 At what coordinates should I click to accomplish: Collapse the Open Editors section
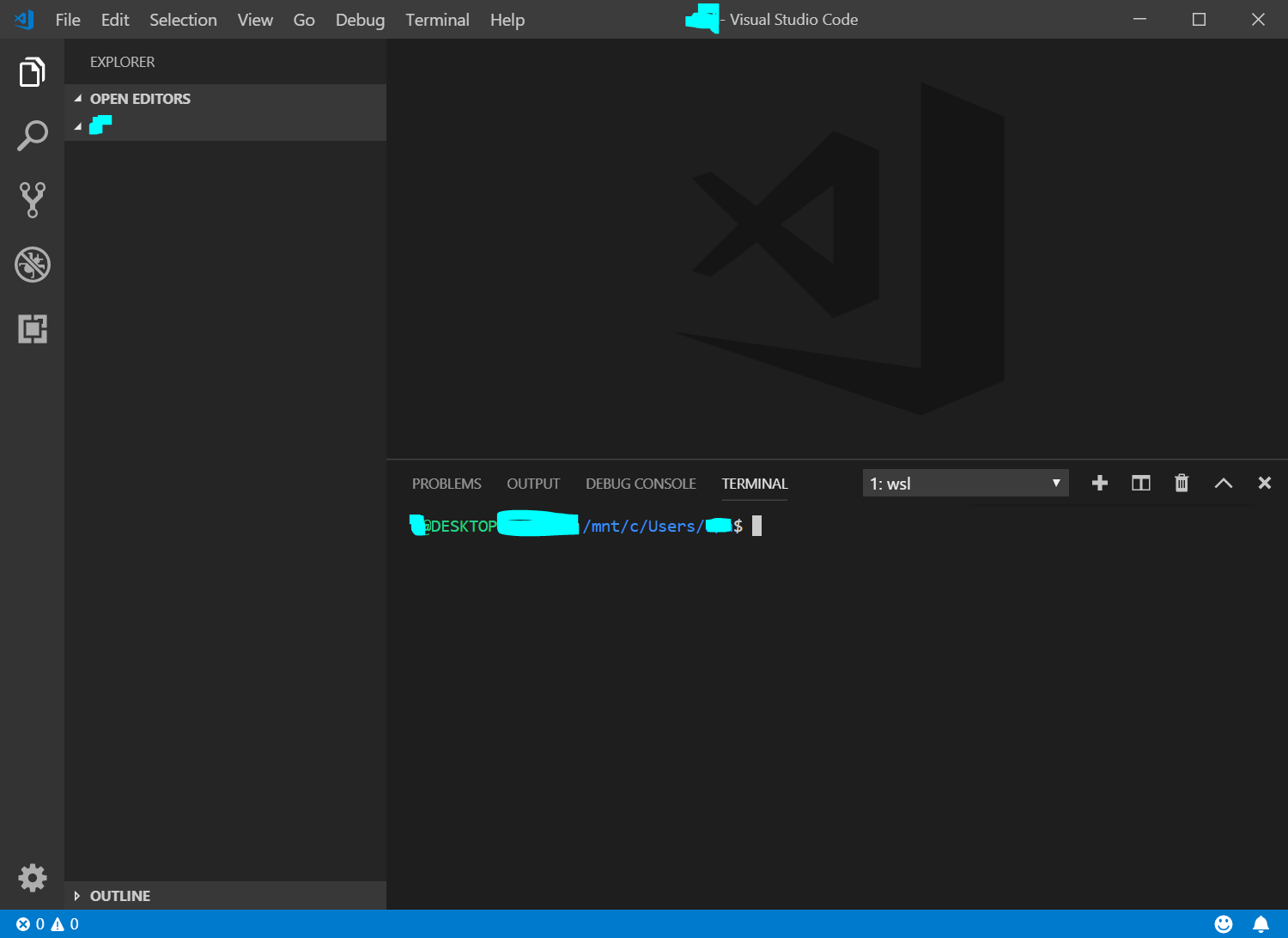pos(225,99)
